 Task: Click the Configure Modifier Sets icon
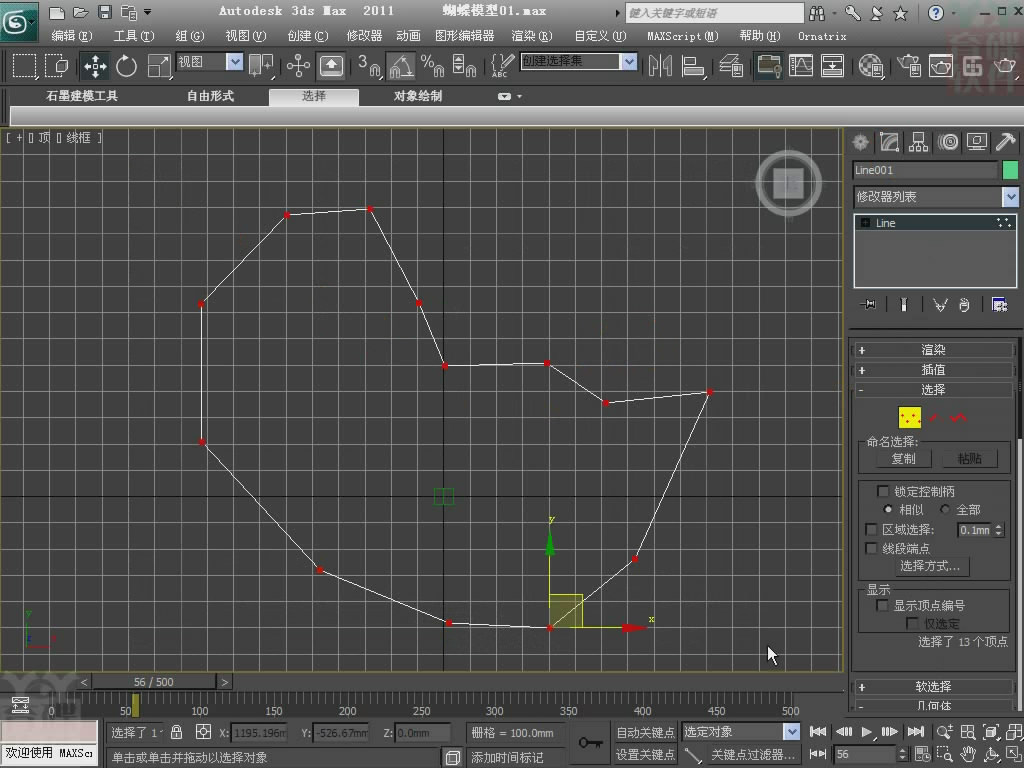coord(999,304)
